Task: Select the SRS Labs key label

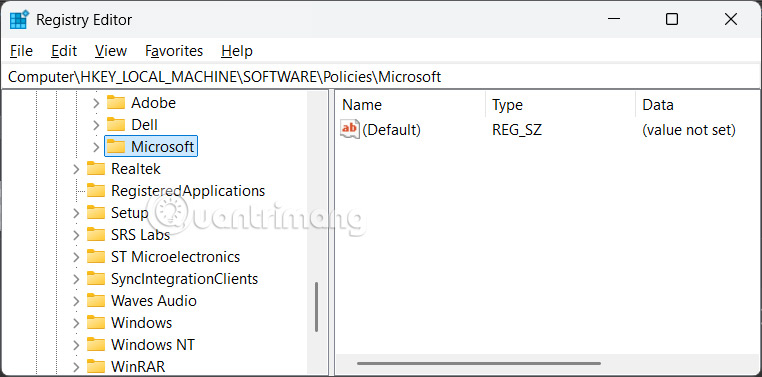Action: [x=140, y=235]
